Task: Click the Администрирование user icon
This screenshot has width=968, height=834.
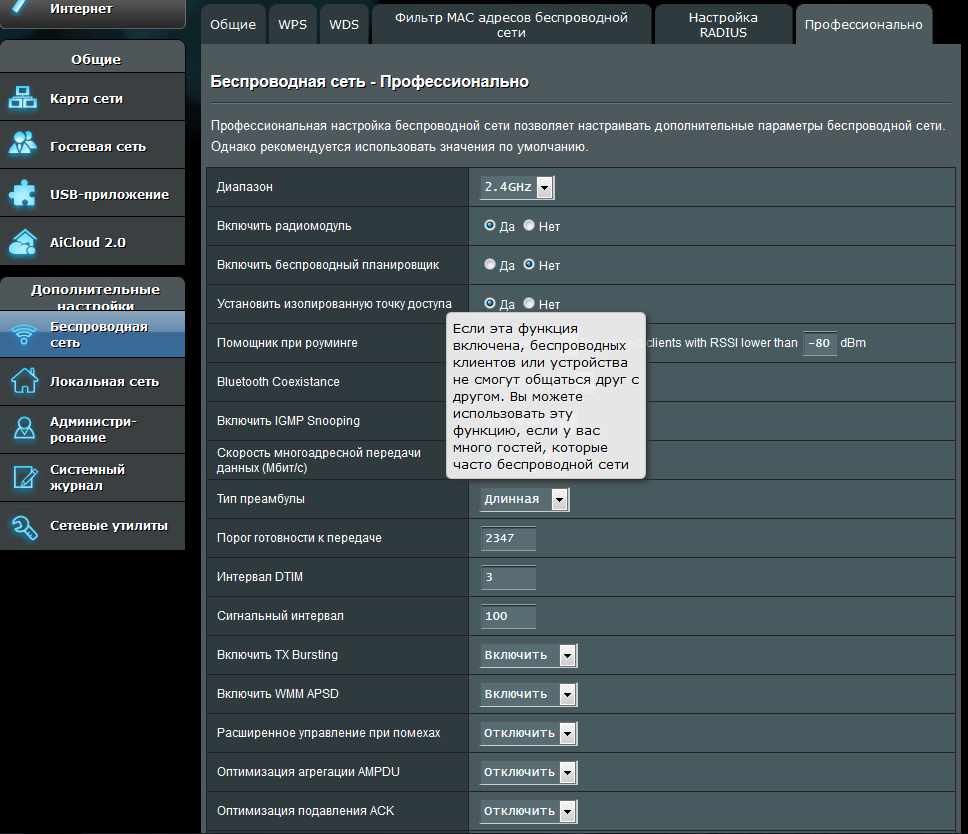Action: point(25,428)
